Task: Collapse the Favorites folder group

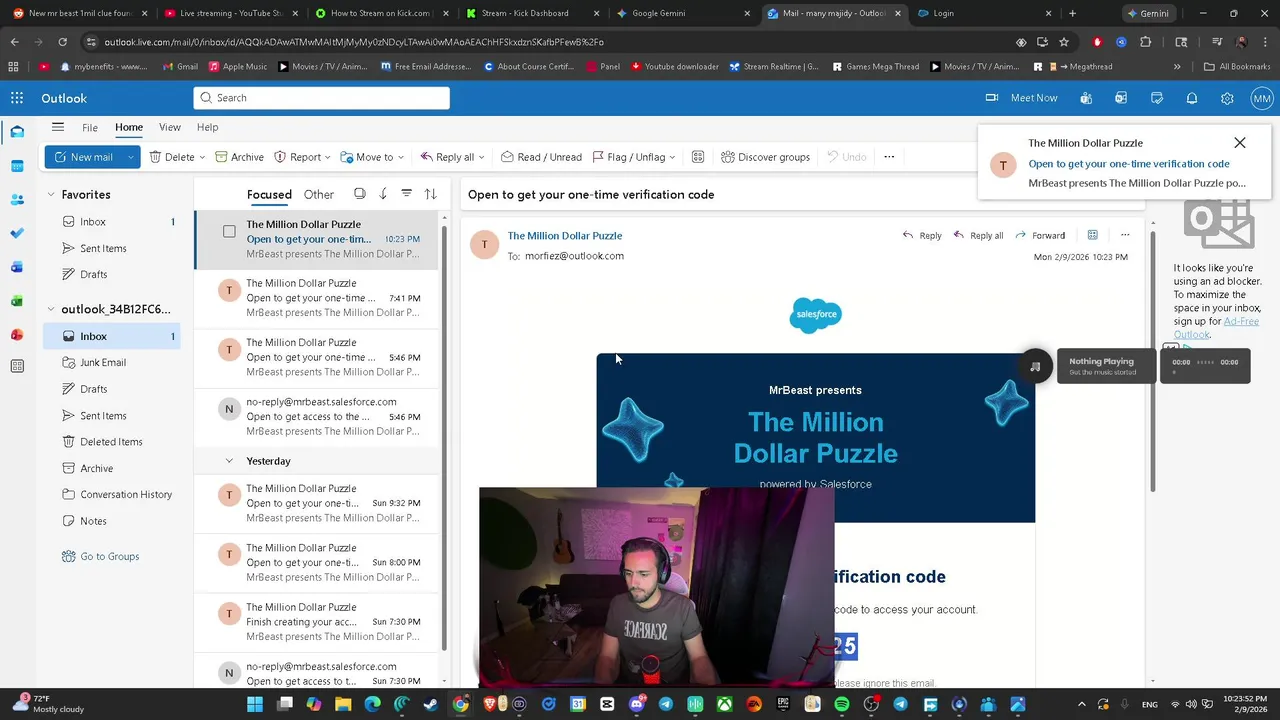Action: click(x=51, y=195)
